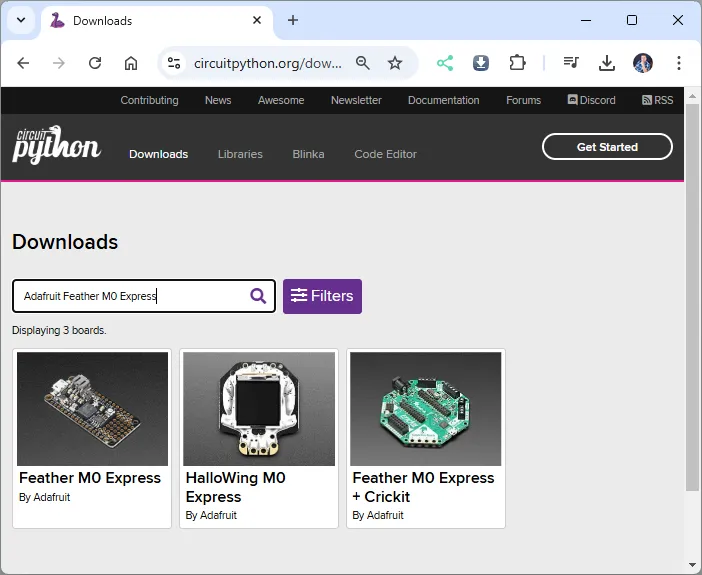This screenshot has width=702, height=575.
Task: Go to the browser home page
Action: coord(131,63)
